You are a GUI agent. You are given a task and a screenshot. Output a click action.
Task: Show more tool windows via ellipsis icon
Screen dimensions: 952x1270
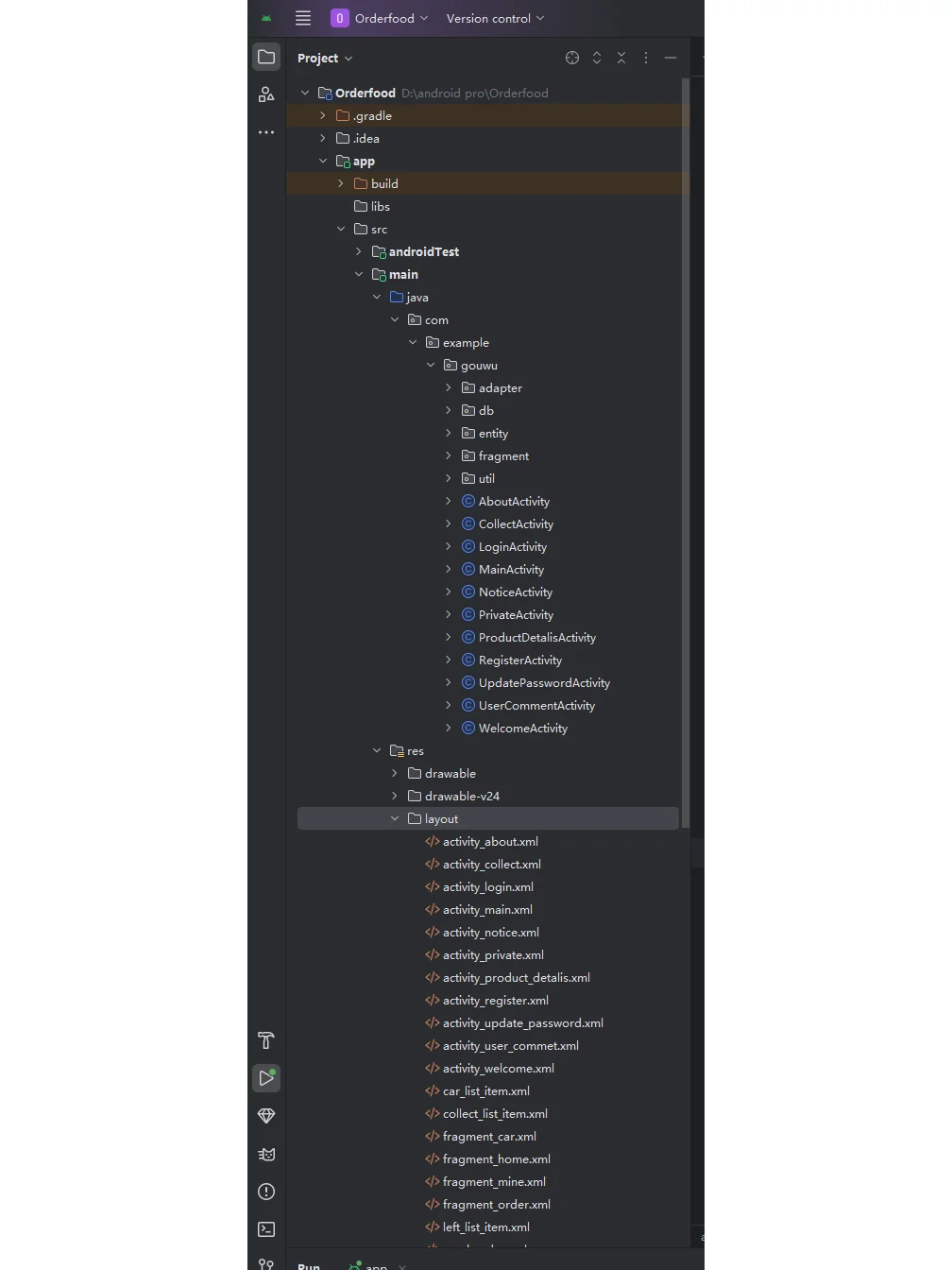[x=265, y=132]
